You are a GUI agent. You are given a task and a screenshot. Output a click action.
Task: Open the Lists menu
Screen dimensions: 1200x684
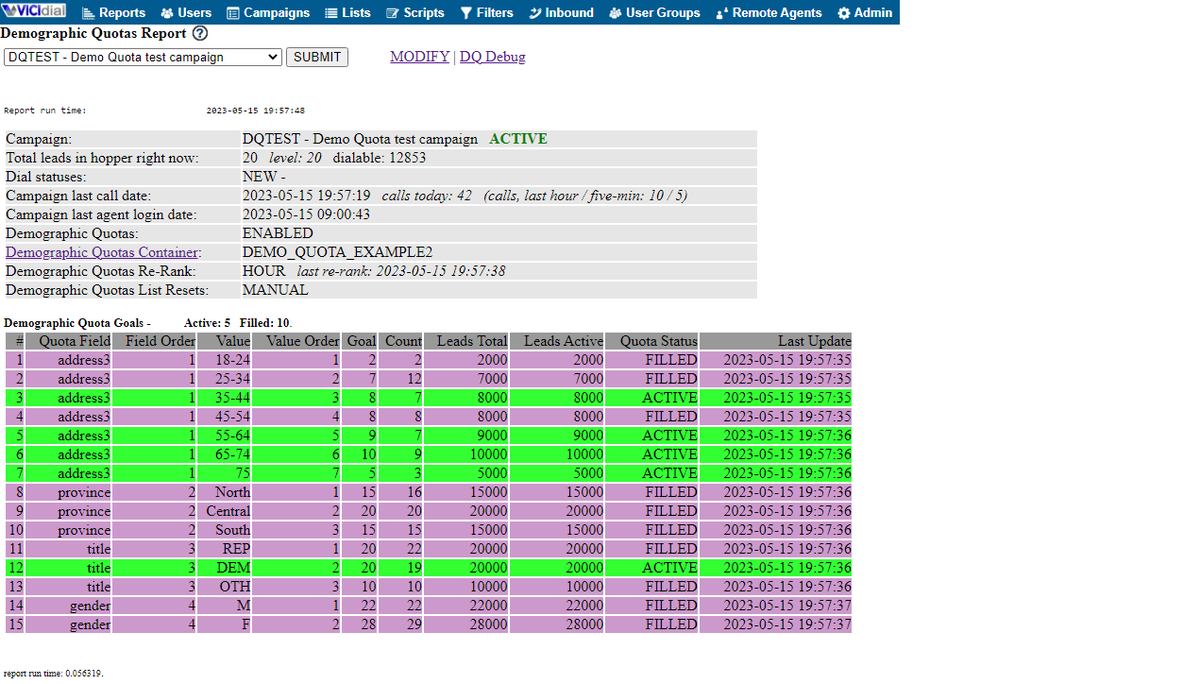(x=348, y=13)
